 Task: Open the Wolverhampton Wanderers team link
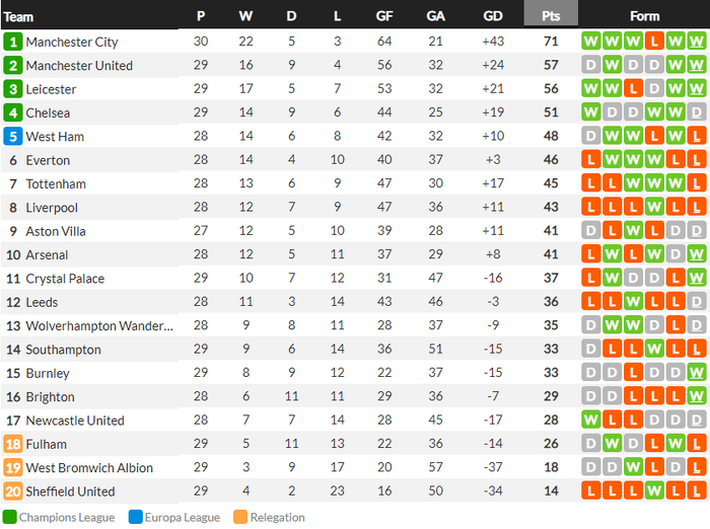(98, 326)
